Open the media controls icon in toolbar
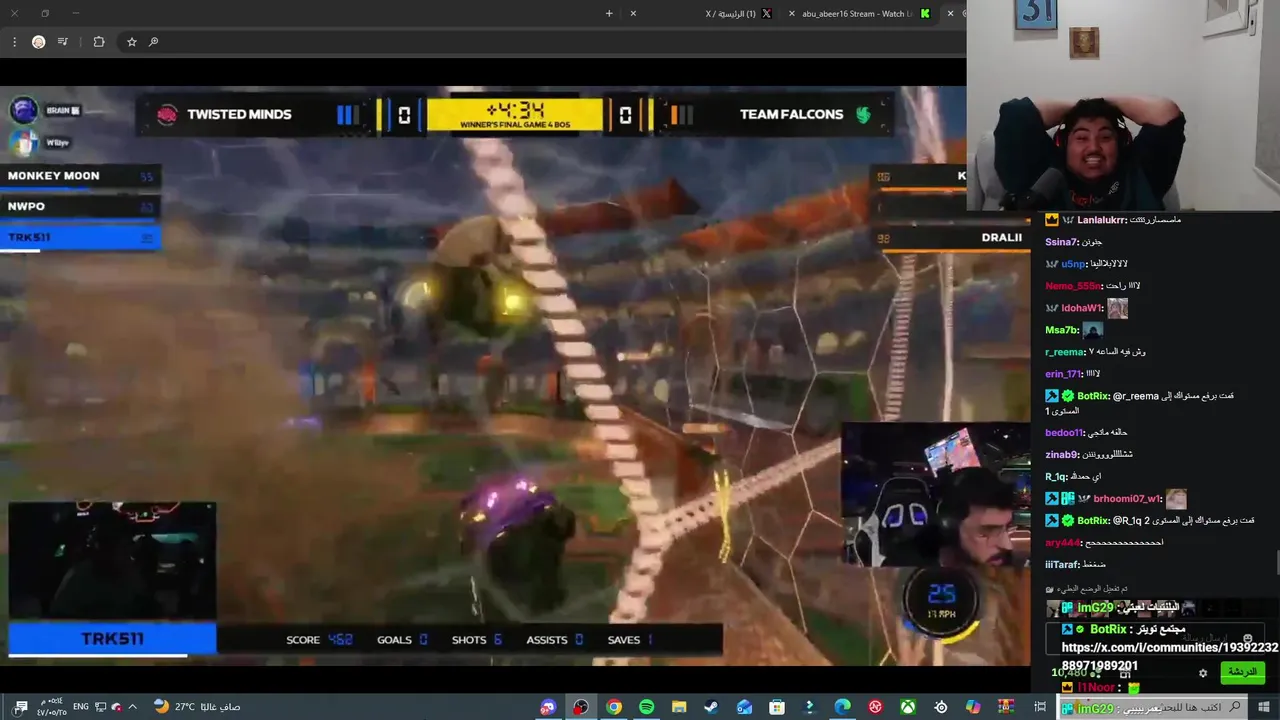Viewport: 1280px width, 720px height. click(63, 42)
